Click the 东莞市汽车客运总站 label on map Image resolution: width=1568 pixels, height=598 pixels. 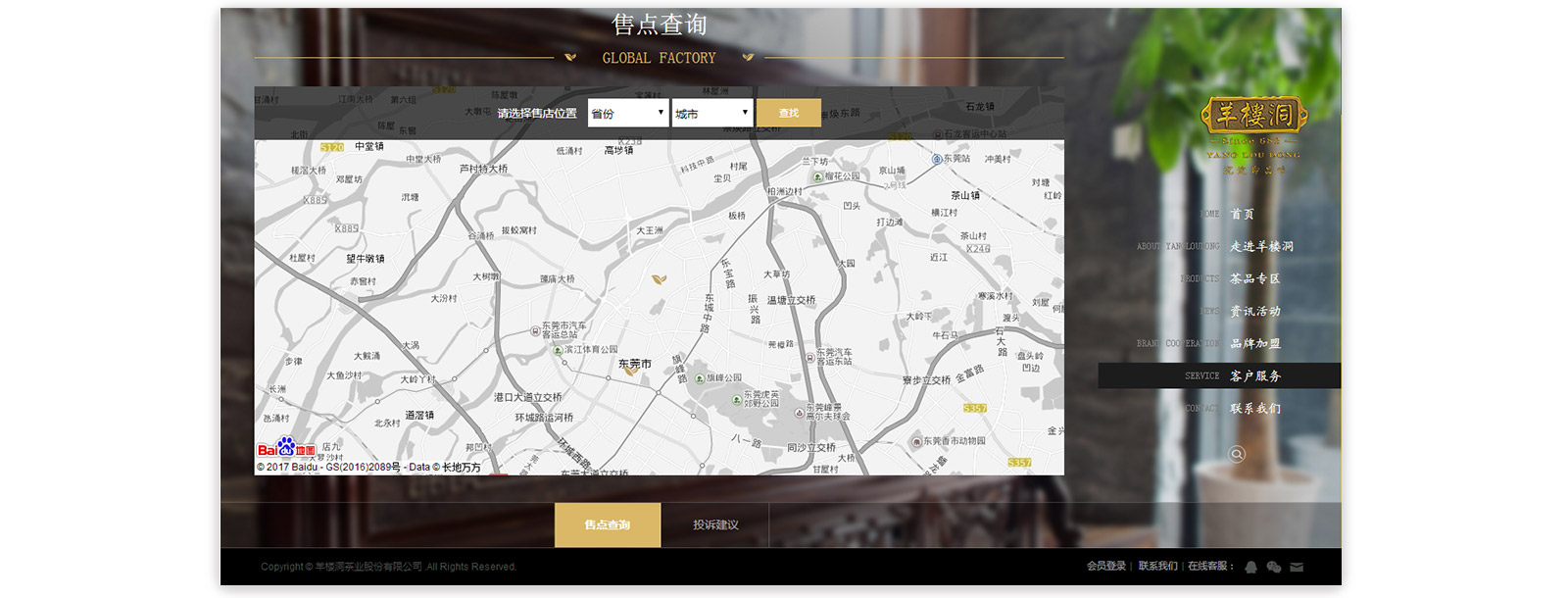(x=564, y=330)
